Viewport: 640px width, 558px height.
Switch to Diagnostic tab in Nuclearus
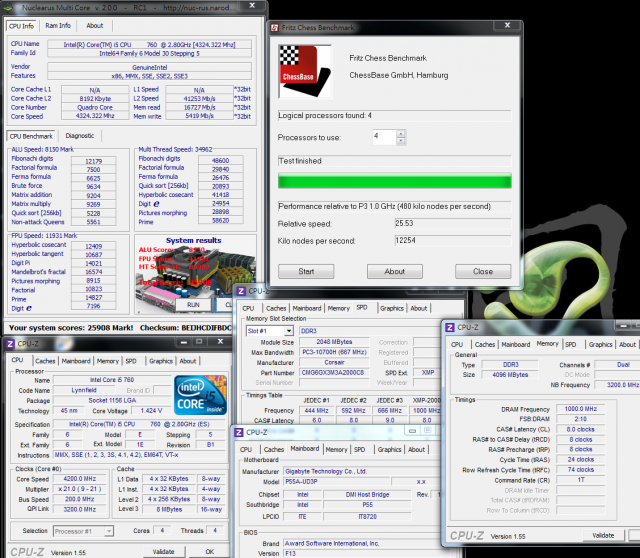click(80, 136)
